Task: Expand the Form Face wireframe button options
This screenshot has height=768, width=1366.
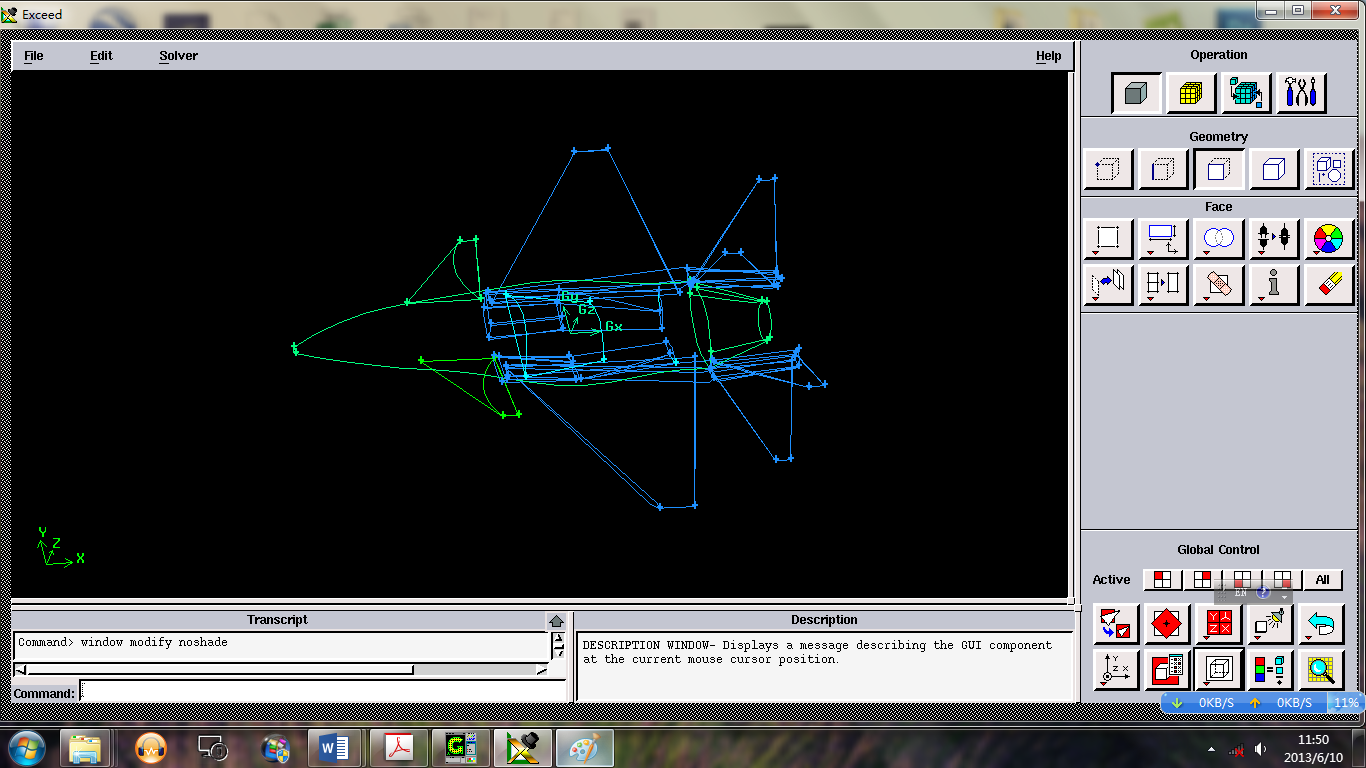Action: (1108, 240)
